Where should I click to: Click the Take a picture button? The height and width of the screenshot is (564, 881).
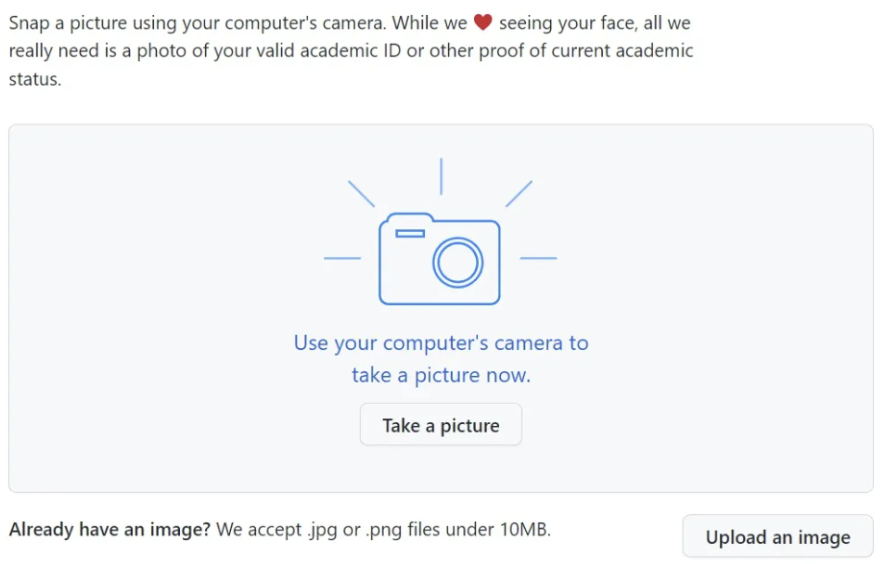point(440,425)
